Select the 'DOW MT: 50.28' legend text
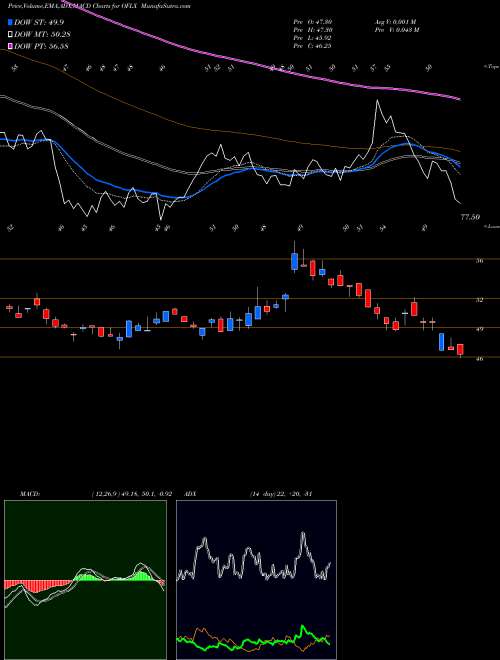Image resolution: width=500 pixels, height=660 pixels. tap(42, 35)
